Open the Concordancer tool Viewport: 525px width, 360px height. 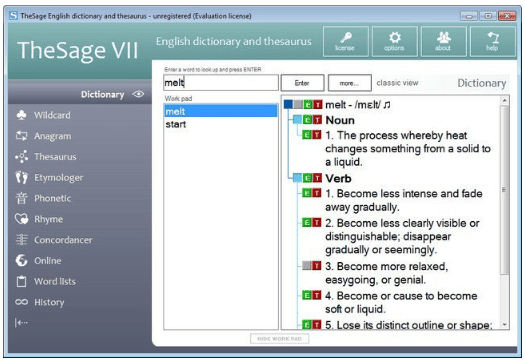coord(63,240)
